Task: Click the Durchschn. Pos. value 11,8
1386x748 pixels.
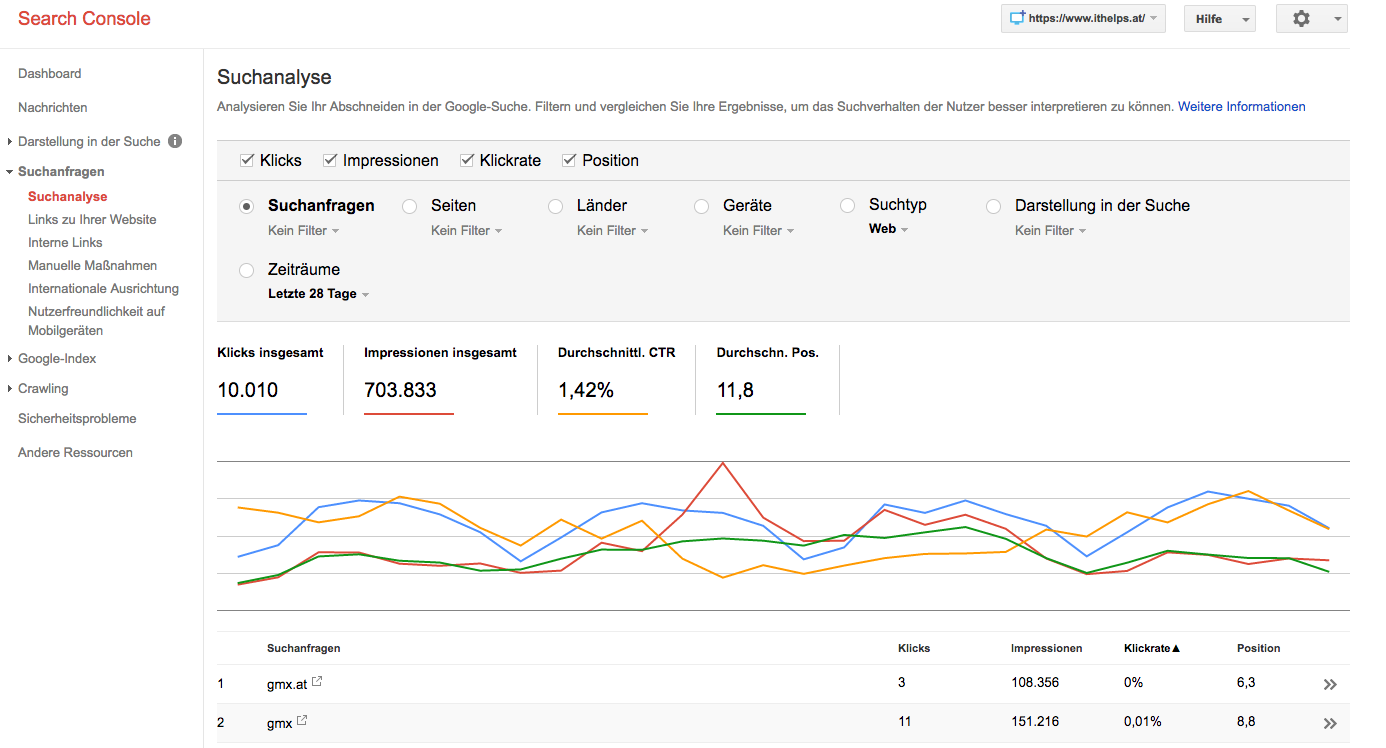Action: 735,390
